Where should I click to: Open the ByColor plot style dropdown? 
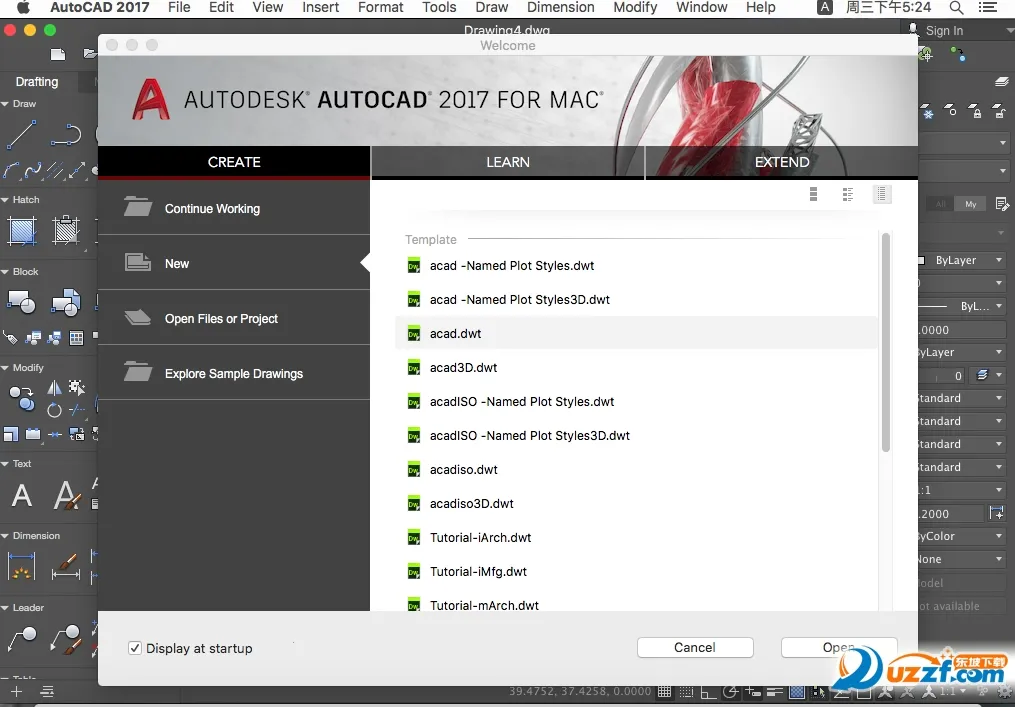pyautogui.click(x=962, y=536)
